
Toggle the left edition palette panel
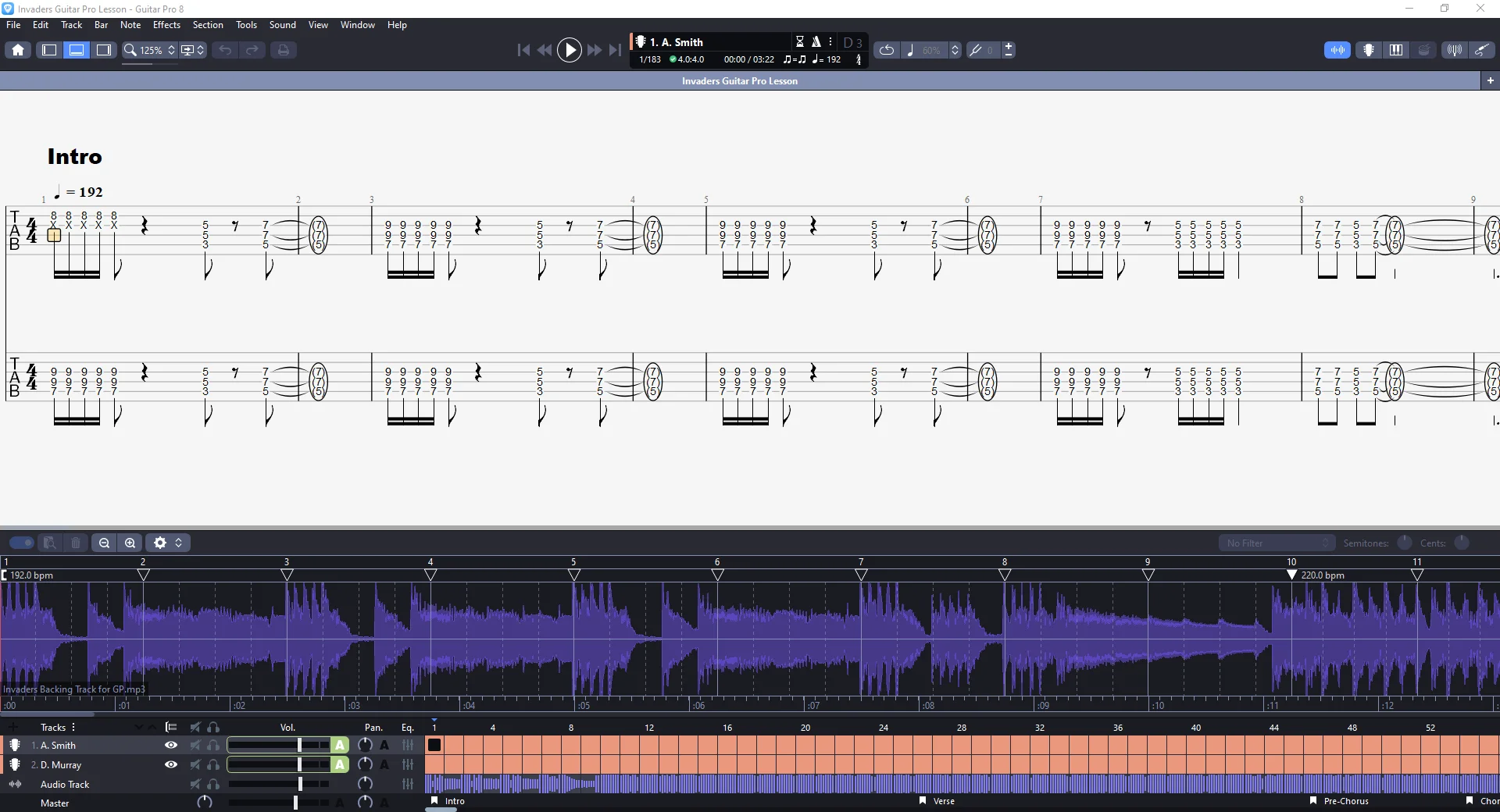tap(49, 50)
